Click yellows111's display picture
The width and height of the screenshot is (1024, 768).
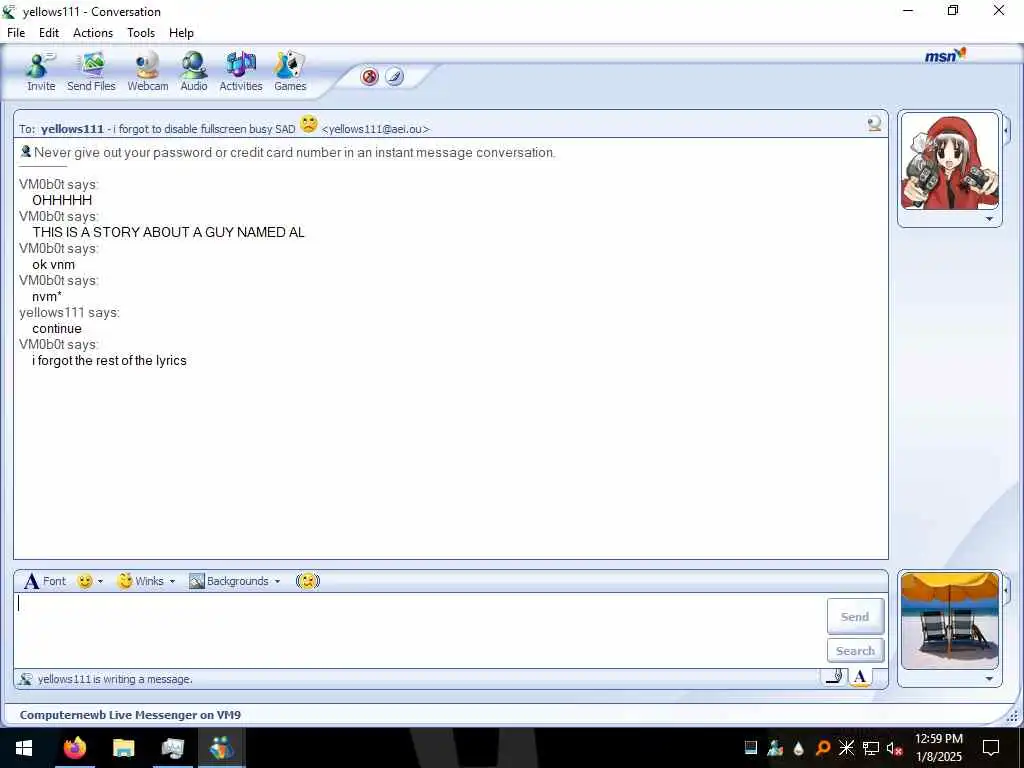click(x=950, y=161)
